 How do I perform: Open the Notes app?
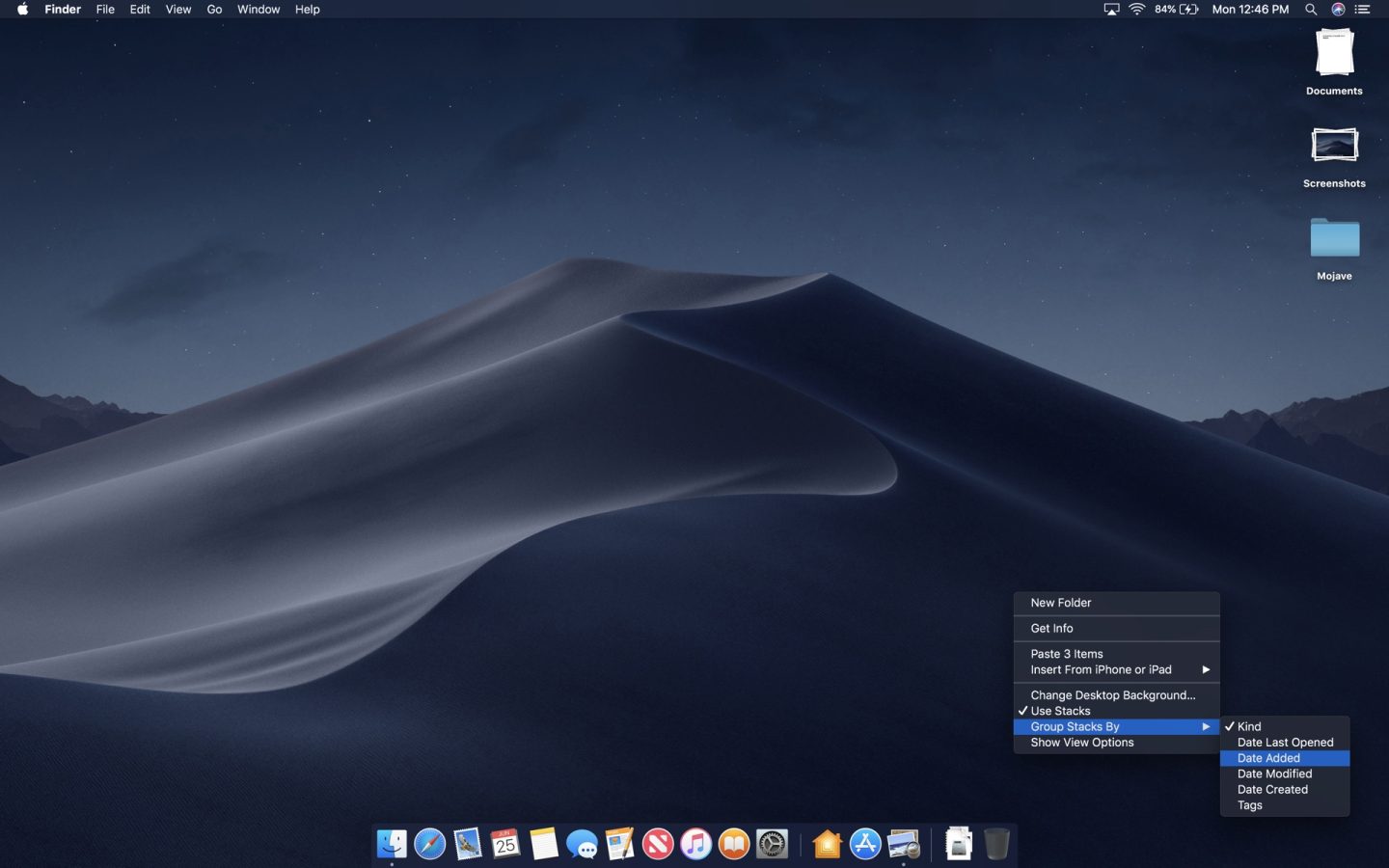pos(543,844)
